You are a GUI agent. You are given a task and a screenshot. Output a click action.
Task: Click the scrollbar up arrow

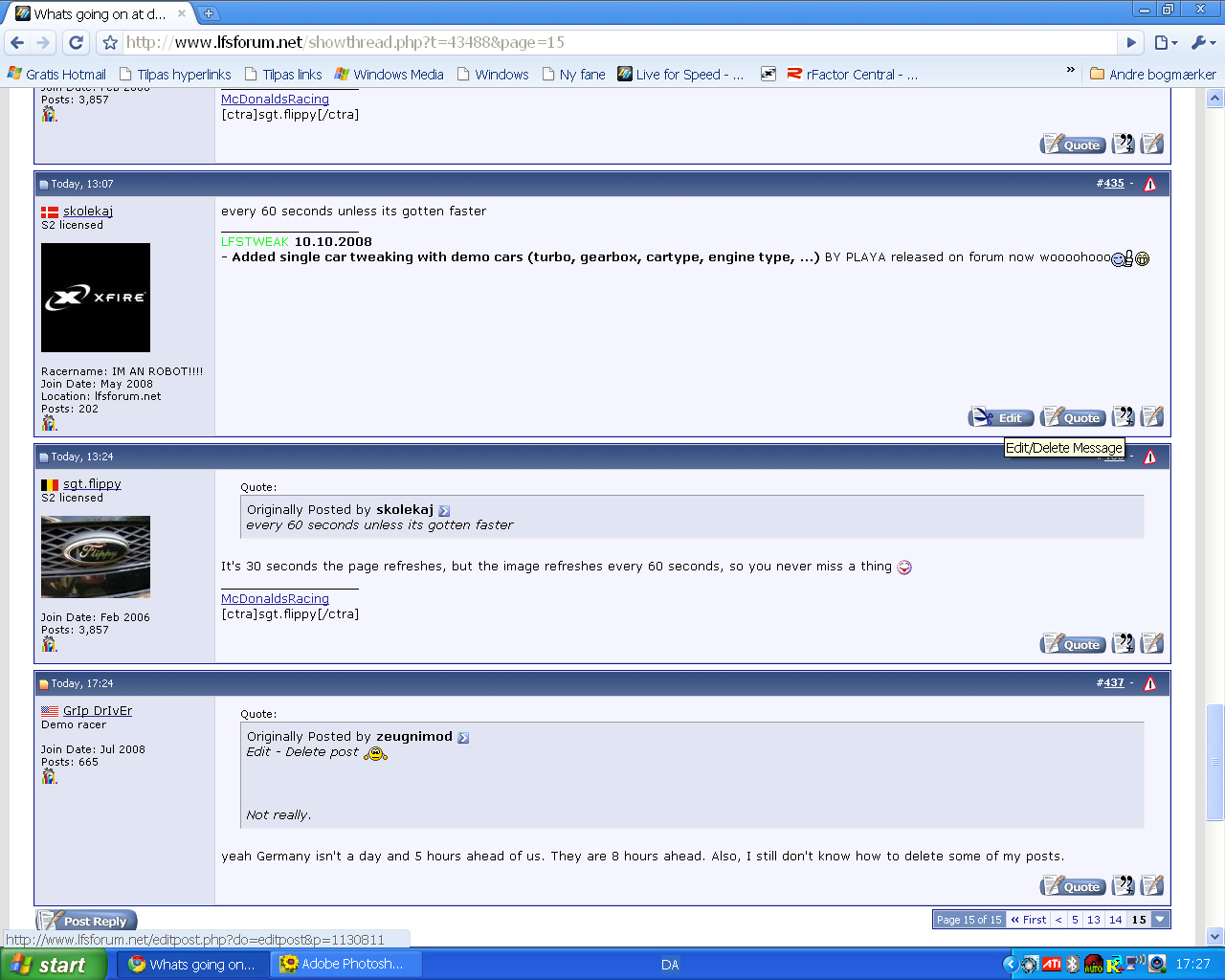point(1215,98)
